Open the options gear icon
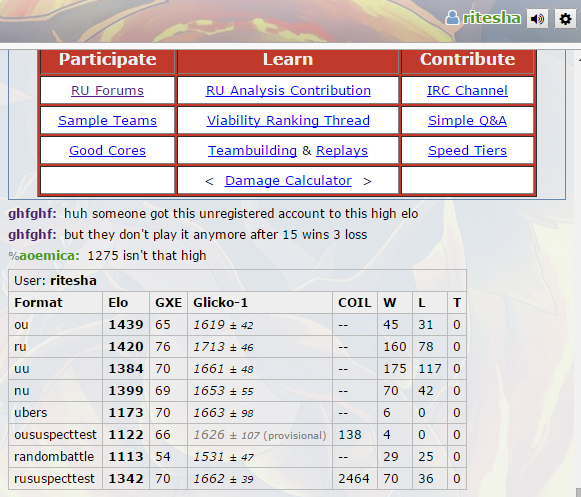The height and width of the screenshot is (497, 581). coord(565,19)
